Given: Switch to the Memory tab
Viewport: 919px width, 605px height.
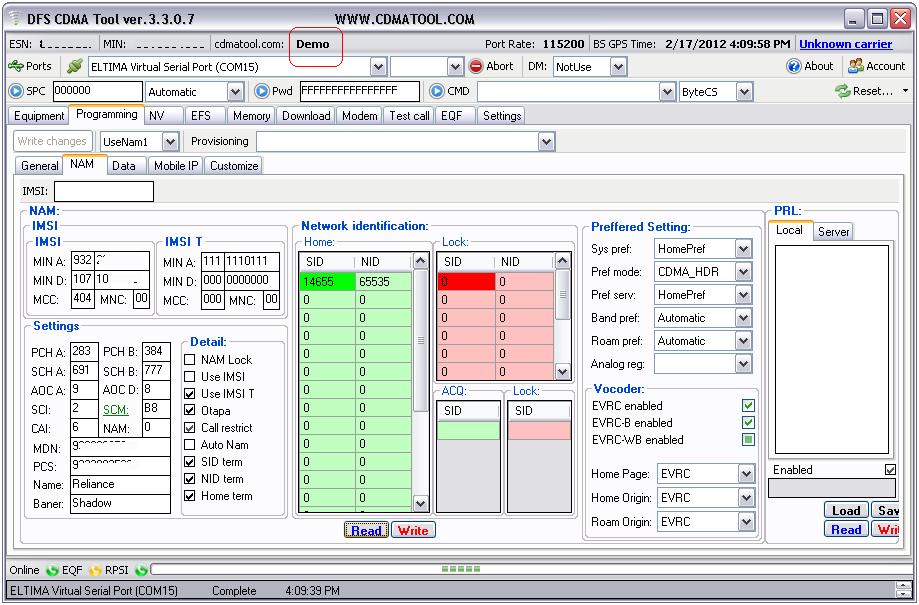Looking at the screenshot, I should tap(251, 115).
